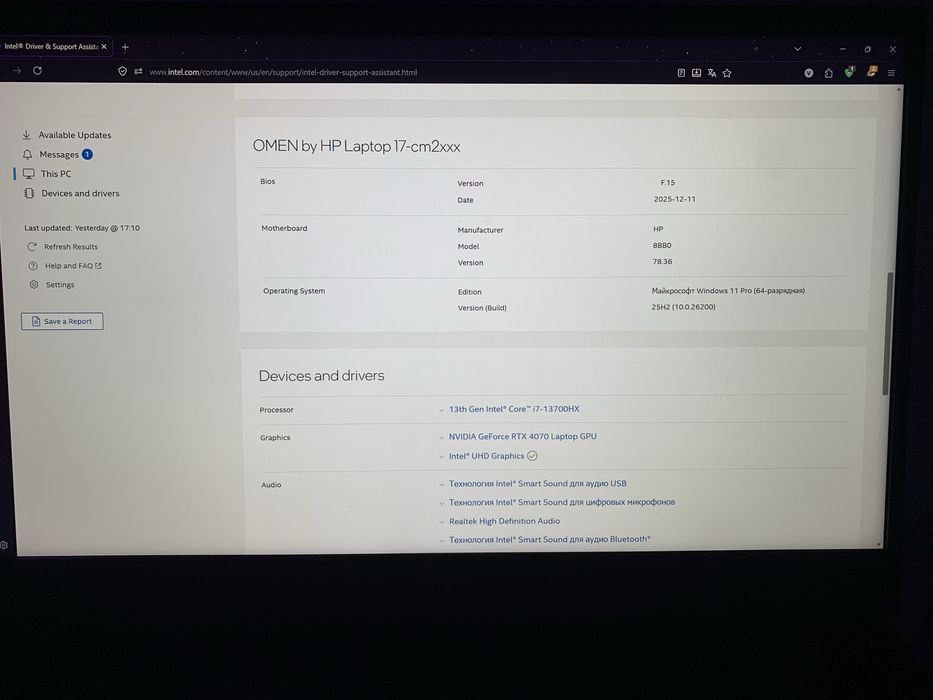
Task: Click the Windows 11 Pro edition text
Action: point(728,291)
